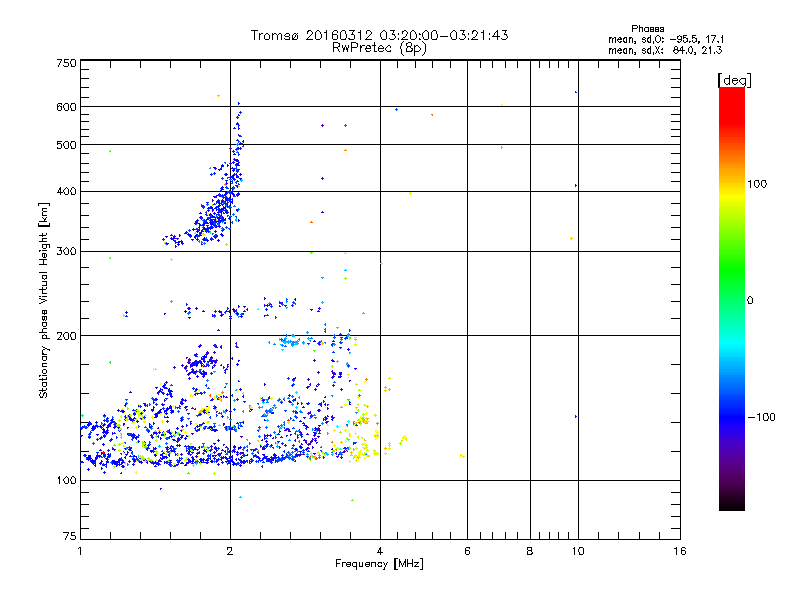Click the y-axis tick label "200"
The width and height of the screenshot is (800, 600).
coord(66,336)
